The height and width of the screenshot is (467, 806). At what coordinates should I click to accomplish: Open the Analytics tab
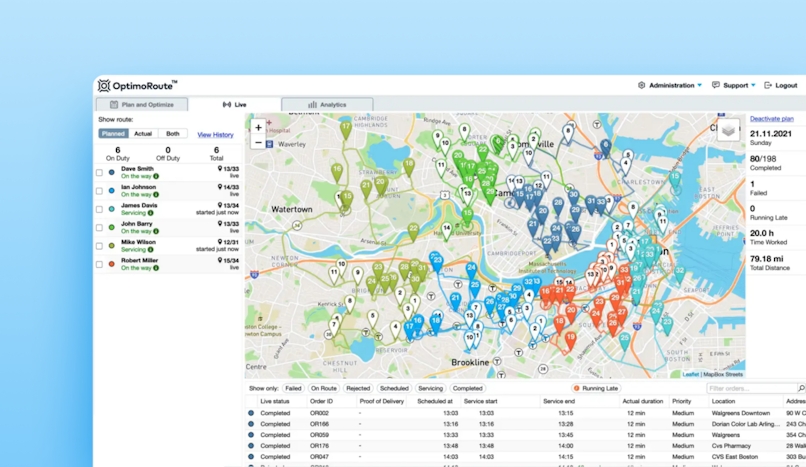[x=327, y=104]
